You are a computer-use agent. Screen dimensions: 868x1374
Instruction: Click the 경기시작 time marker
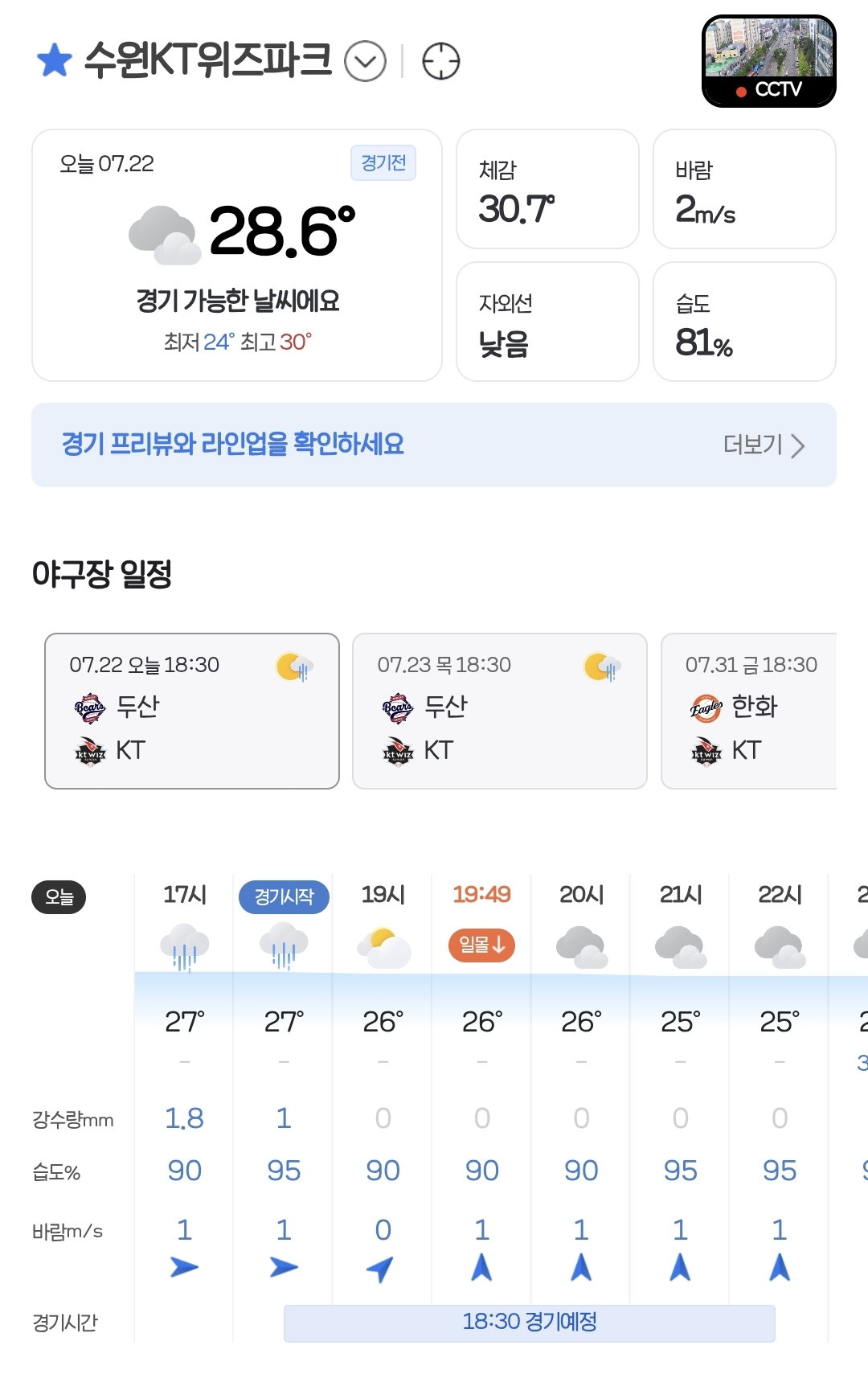(284, 896)
